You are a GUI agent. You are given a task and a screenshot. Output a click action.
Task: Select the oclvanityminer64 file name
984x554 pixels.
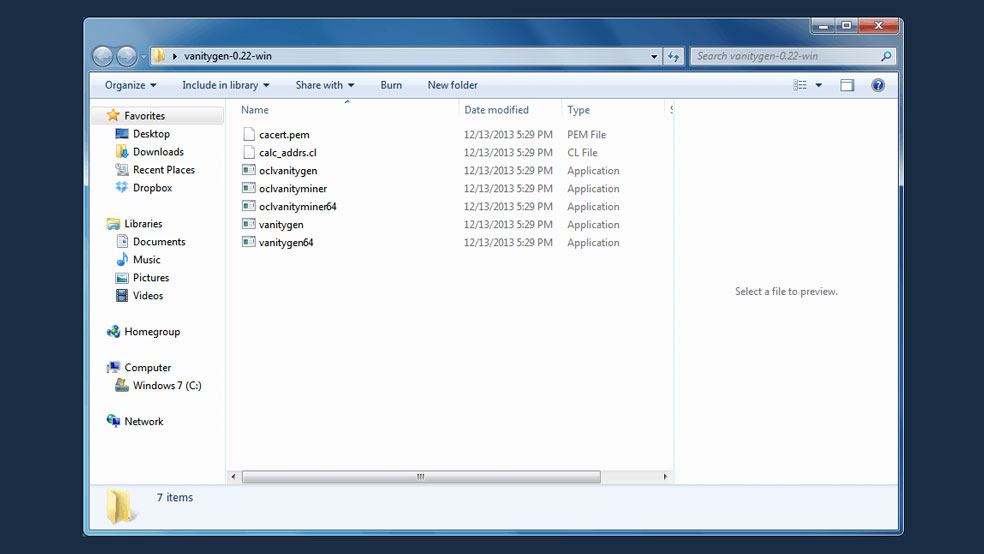297,206
